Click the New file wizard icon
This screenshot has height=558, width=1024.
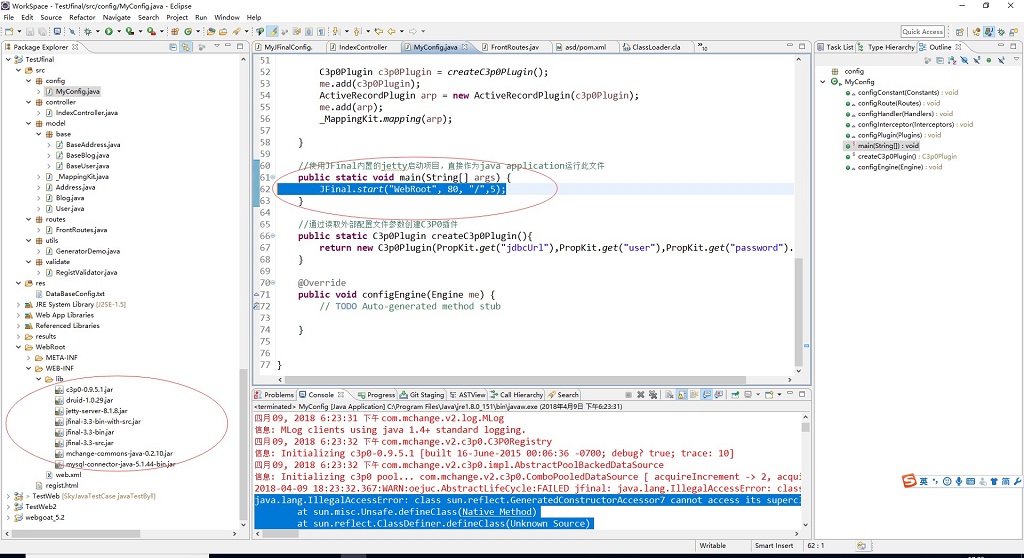(x=8, y=31)
